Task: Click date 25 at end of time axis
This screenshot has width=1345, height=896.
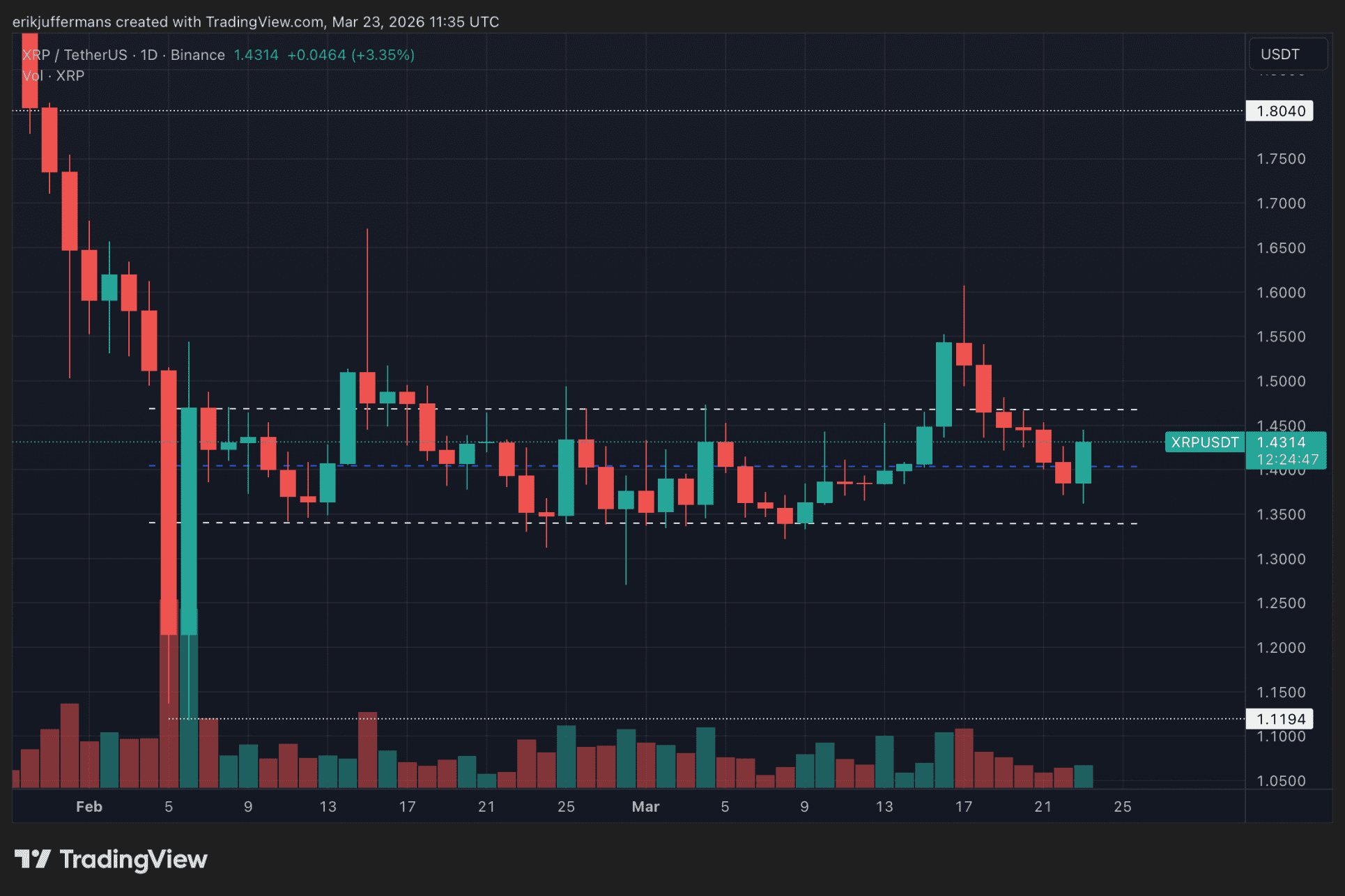Action: click(x=1122, y=806)
